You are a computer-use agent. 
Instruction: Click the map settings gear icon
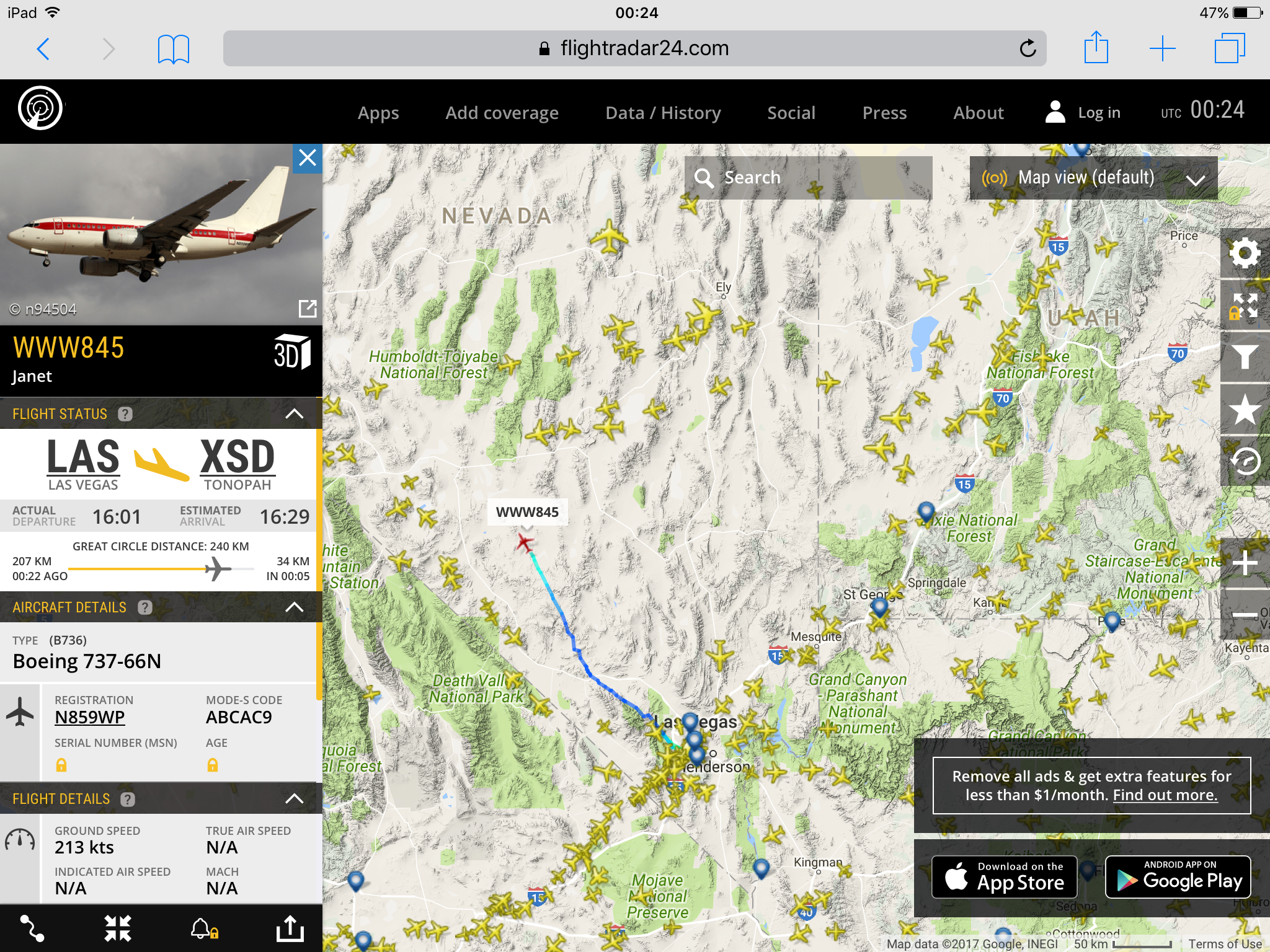pos(1244,253)
